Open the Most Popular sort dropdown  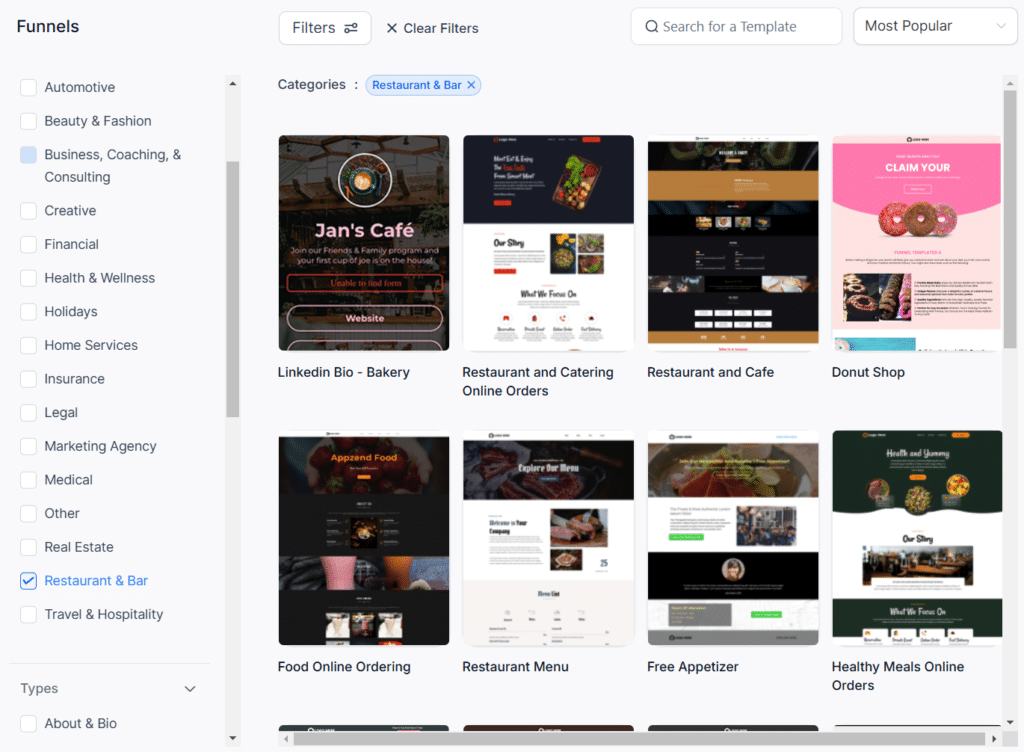935,26
